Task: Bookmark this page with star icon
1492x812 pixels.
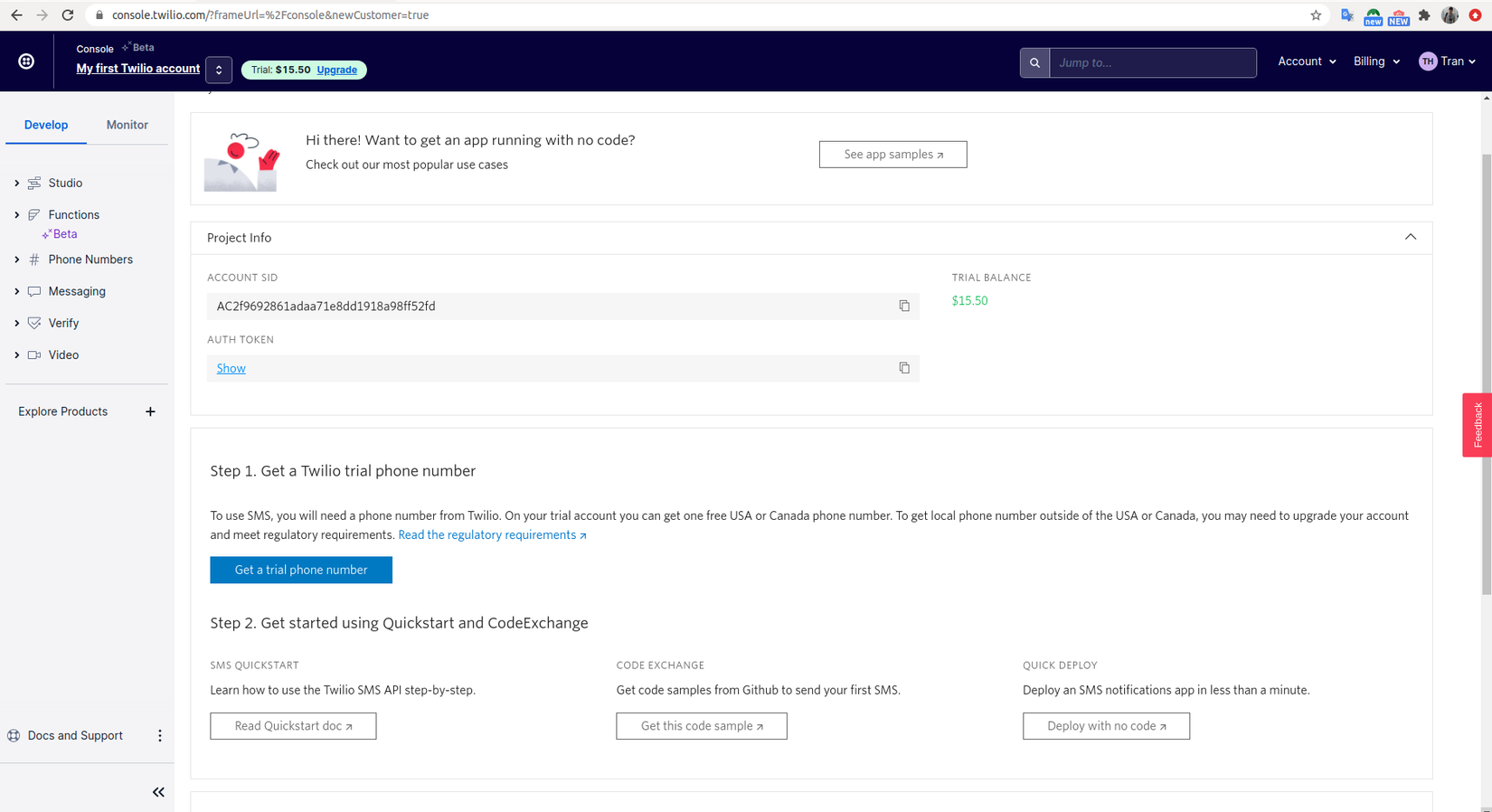Action: [x=1316, y=15]
